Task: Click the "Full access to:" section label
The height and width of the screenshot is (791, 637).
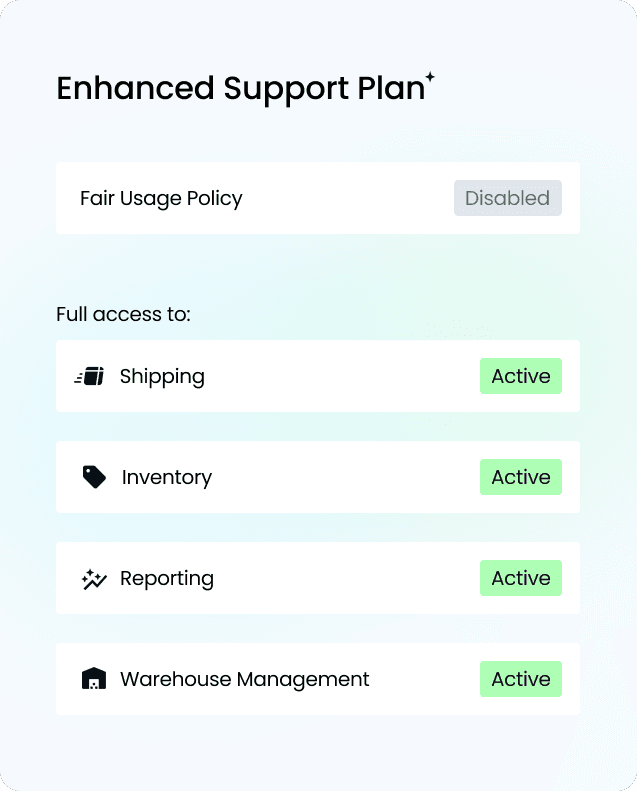Action: [x=123, y=315]
